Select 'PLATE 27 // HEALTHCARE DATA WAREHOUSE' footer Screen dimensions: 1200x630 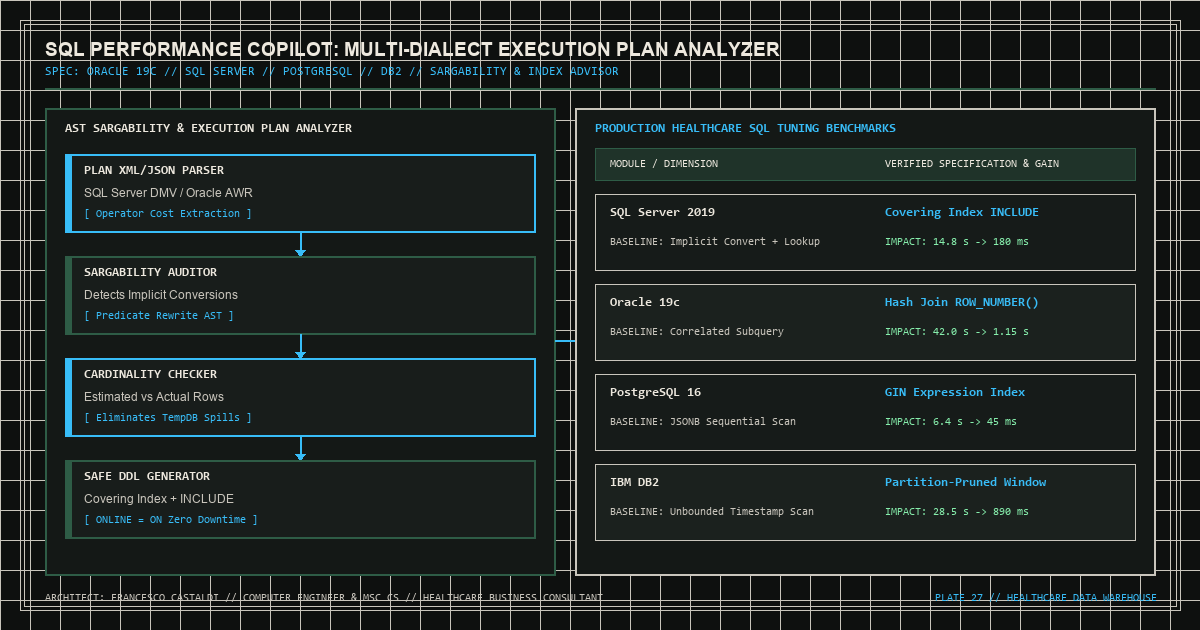(1046, 598)
